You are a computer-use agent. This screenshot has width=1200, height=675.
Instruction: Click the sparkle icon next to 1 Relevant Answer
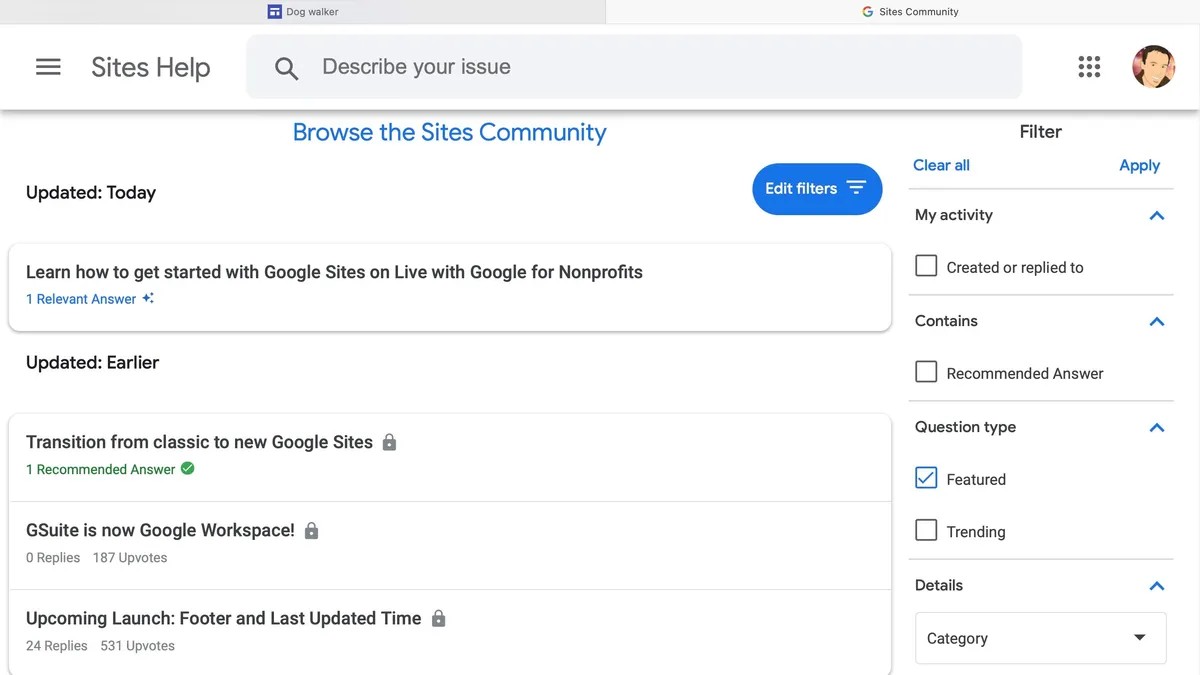point(147,296)
